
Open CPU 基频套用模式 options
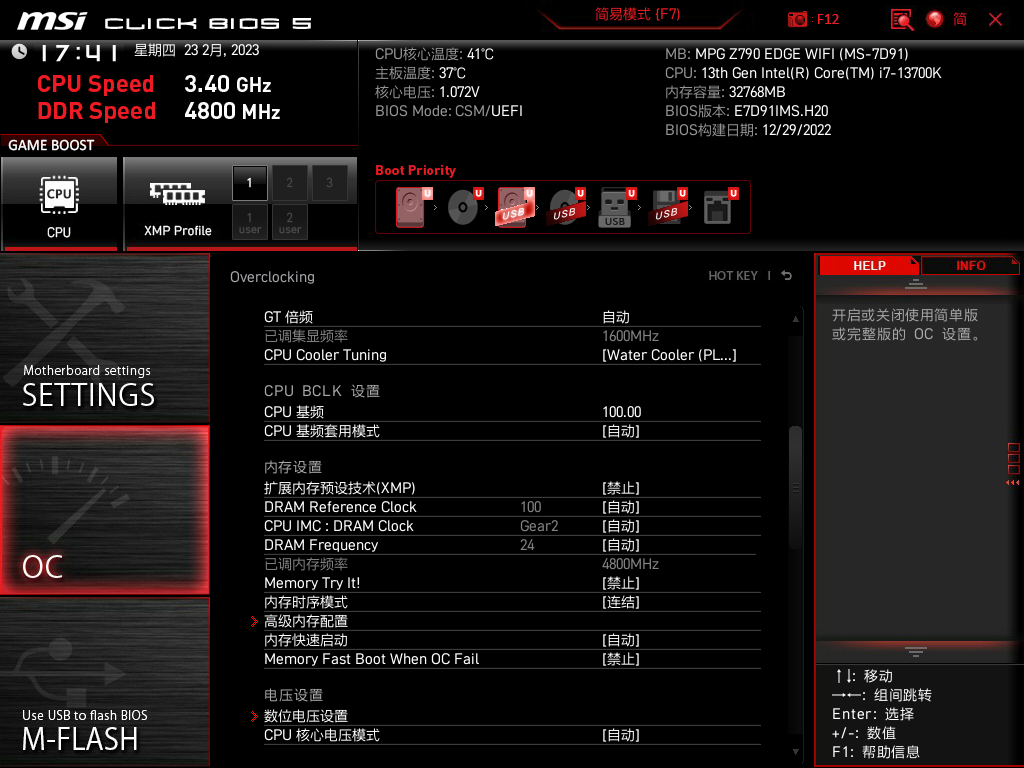[512, 431]
